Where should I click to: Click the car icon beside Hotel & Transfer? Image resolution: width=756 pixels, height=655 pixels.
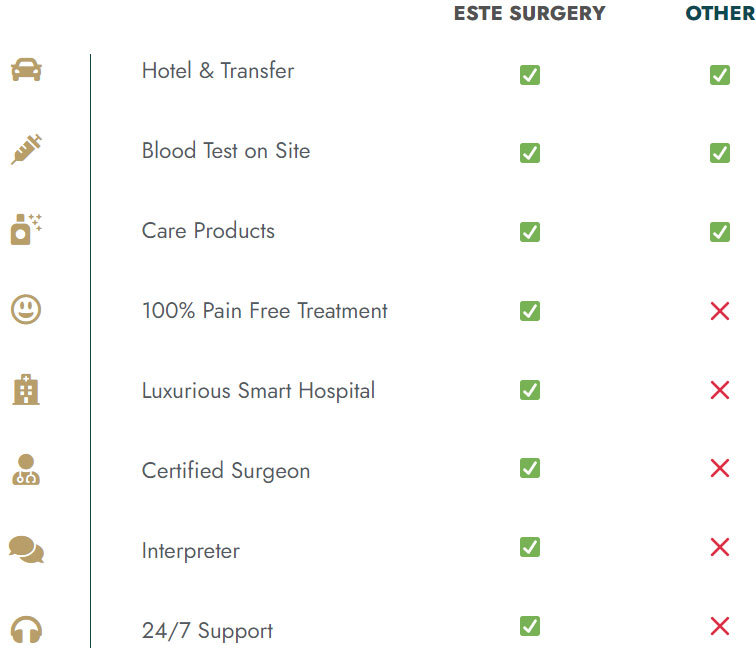(26, 71)
